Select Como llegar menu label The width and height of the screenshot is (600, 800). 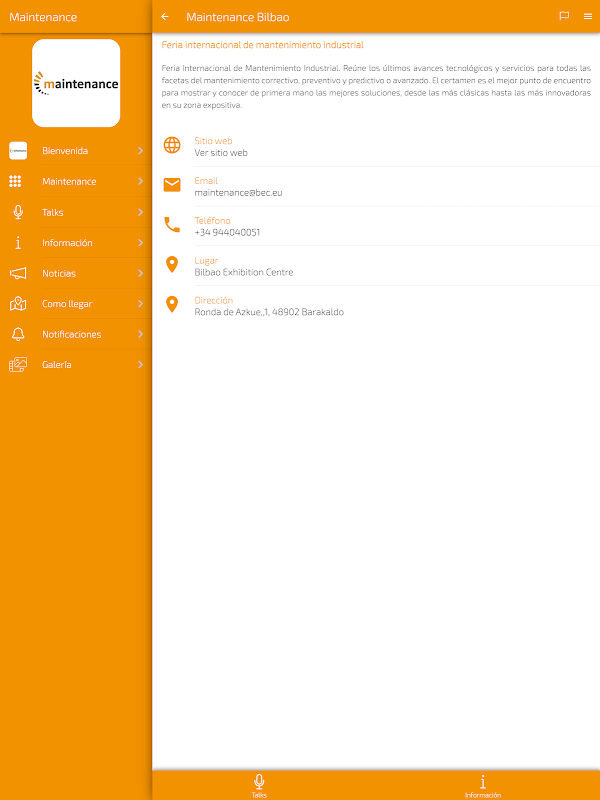coord(67,304)
